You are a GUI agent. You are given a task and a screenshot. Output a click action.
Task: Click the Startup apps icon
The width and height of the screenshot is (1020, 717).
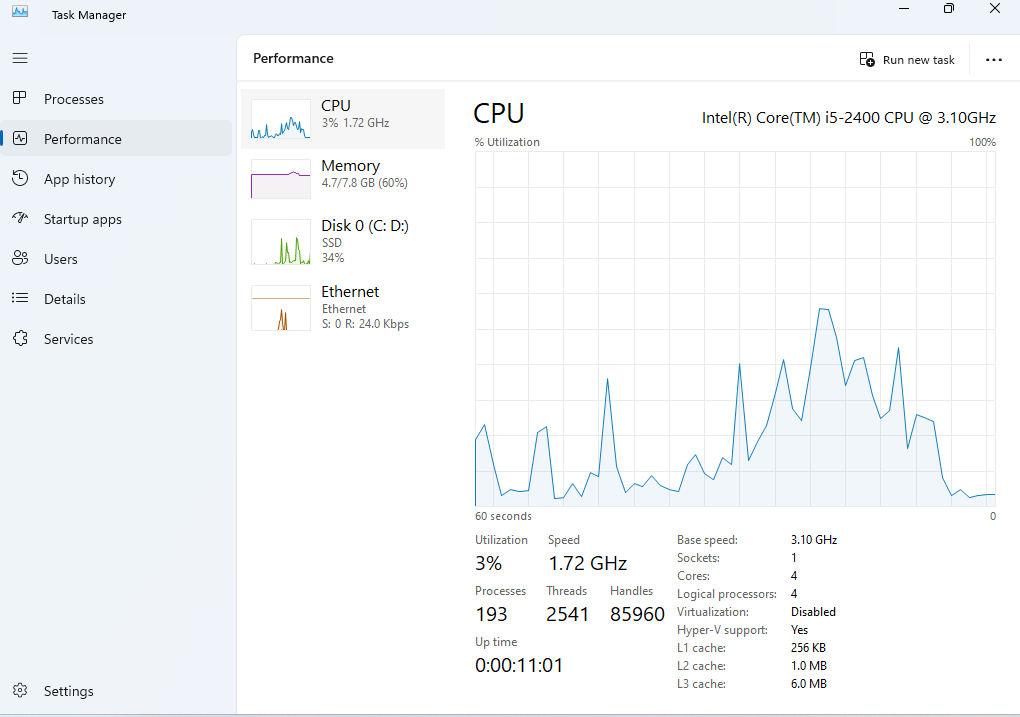(20, 219)
